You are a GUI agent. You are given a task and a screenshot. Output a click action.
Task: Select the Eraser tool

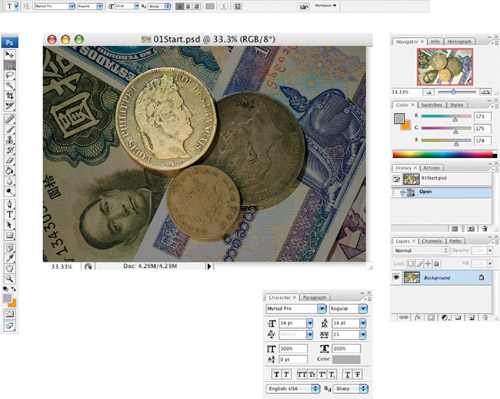pyautogui.click(x=10, y=161)
